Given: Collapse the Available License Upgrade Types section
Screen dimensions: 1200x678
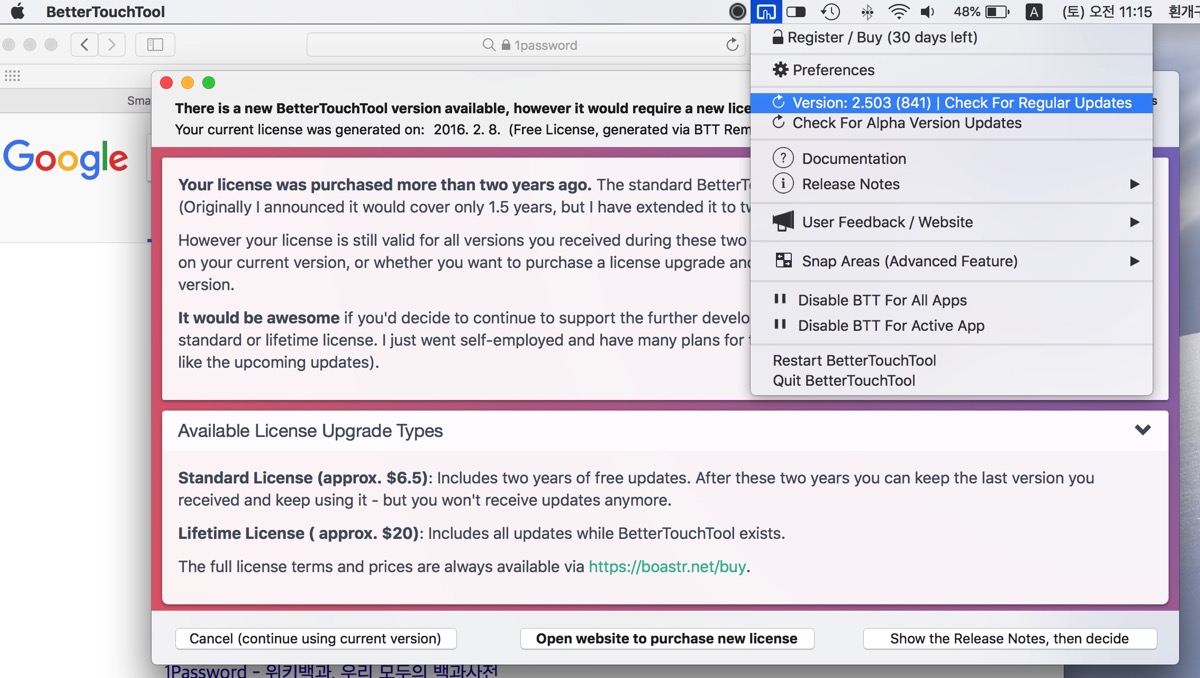Looking at the screenshot, I should click(1143, 430).
